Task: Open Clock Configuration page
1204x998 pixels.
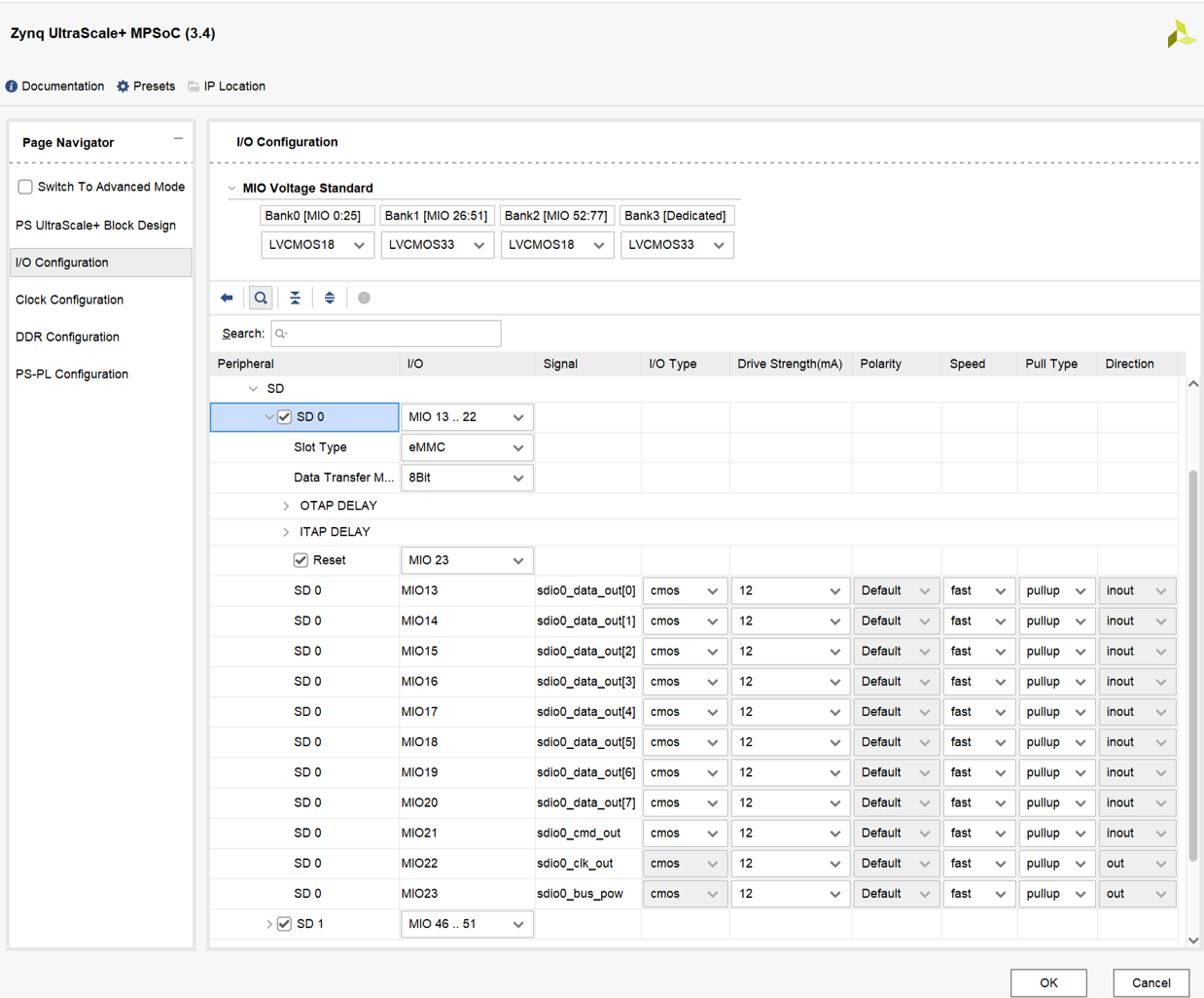Action: pyautogui.click(x=69, y=300)
